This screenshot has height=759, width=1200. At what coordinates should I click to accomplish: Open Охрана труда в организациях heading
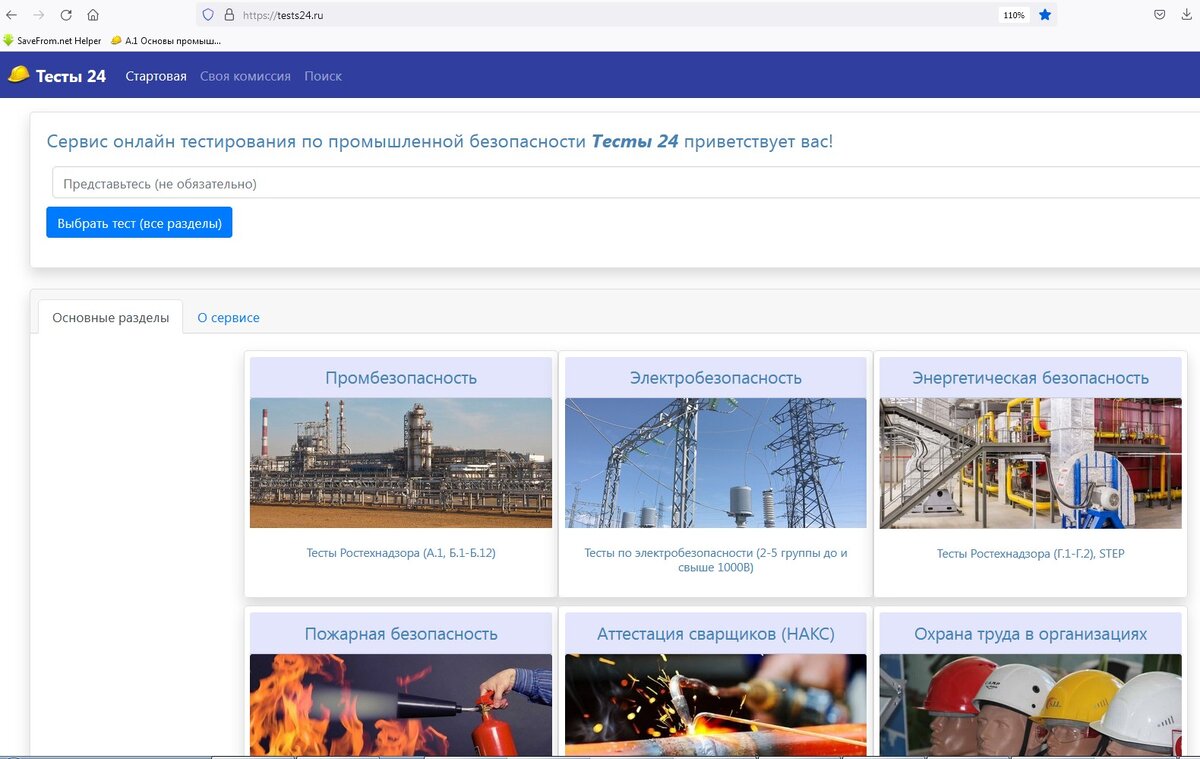click(1031, 634)
